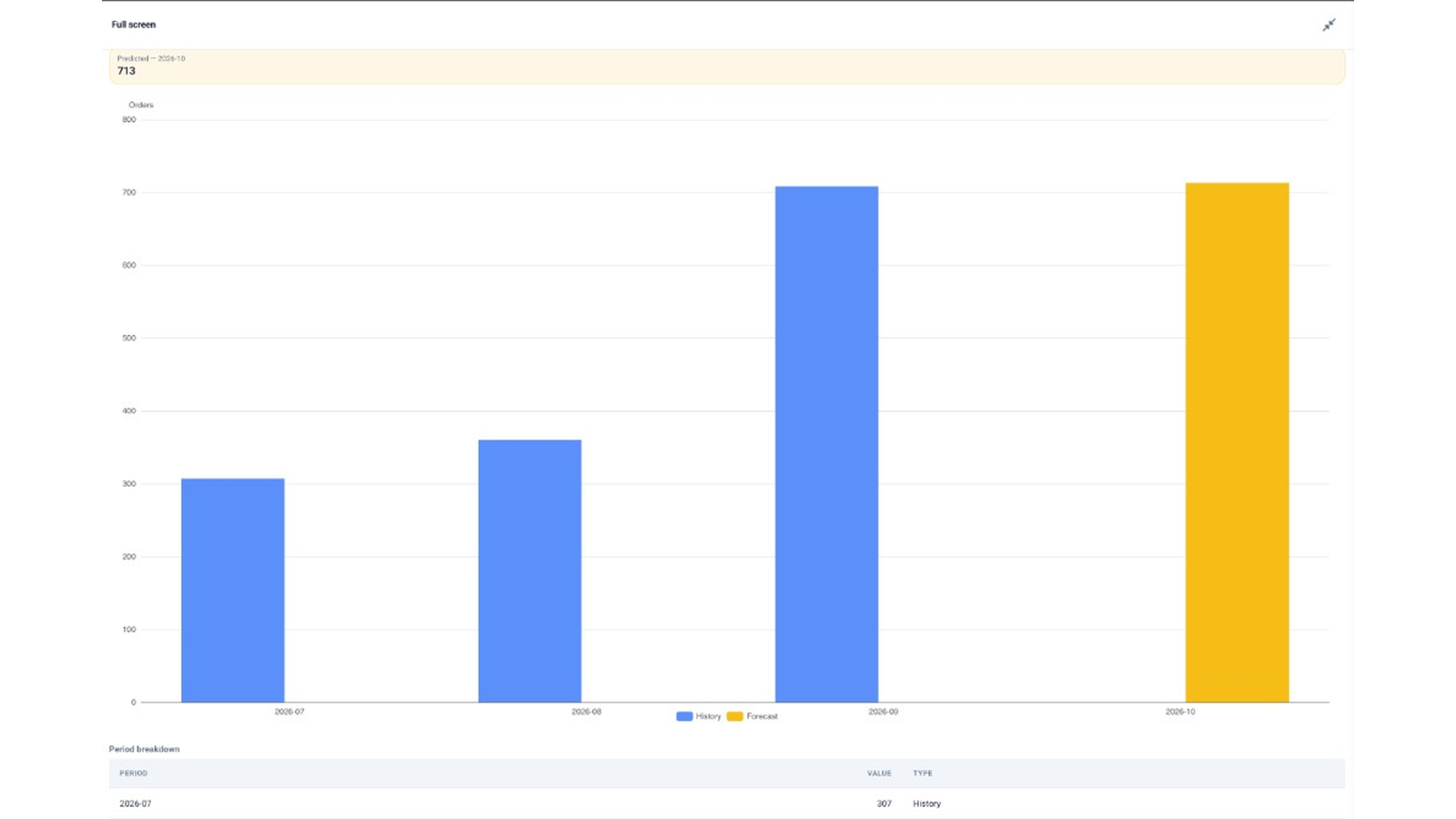Click the blue History legend swatch
The width and height of the screenshot is (1456, 819).
point(684,716)
